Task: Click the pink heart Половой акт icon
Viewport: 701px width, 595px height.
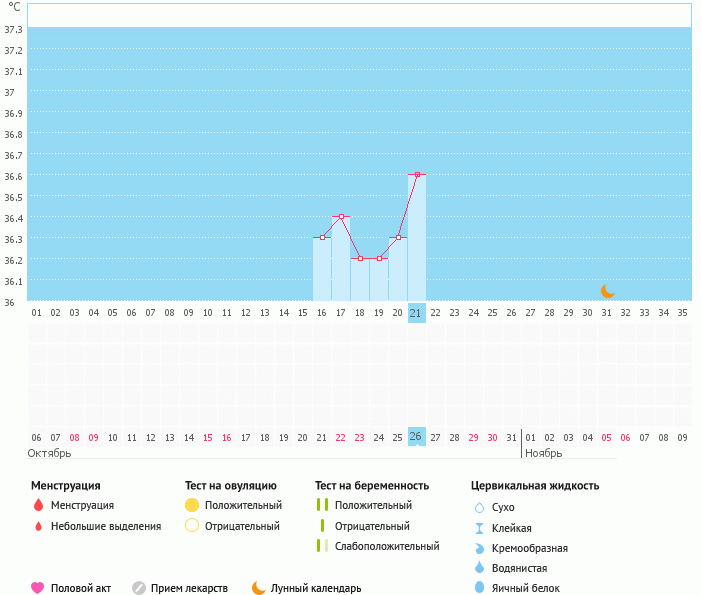Action: [38, 588]
